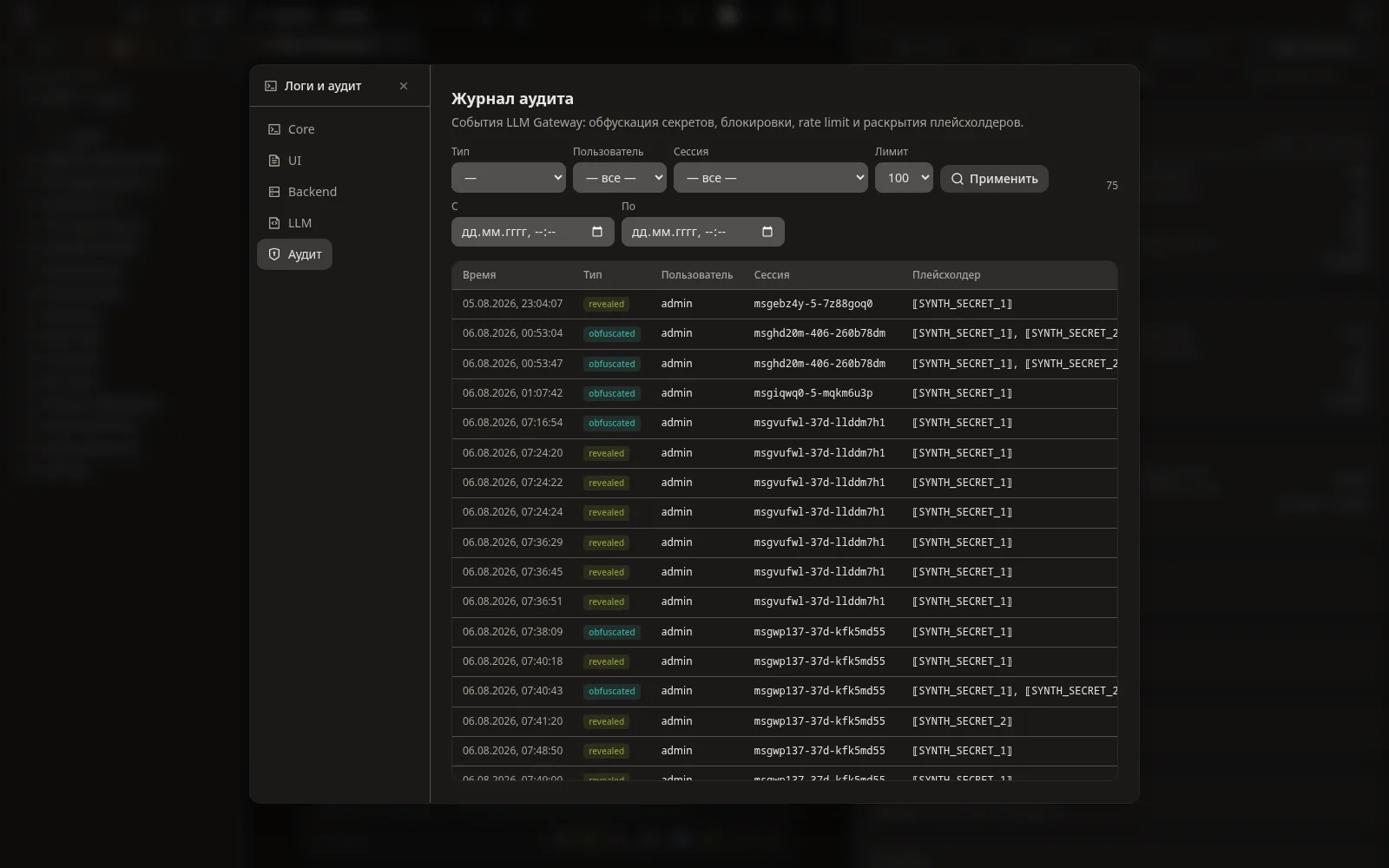
Task: Select timestamp 06.08.2026, 00:53:04
Action: 512,333
